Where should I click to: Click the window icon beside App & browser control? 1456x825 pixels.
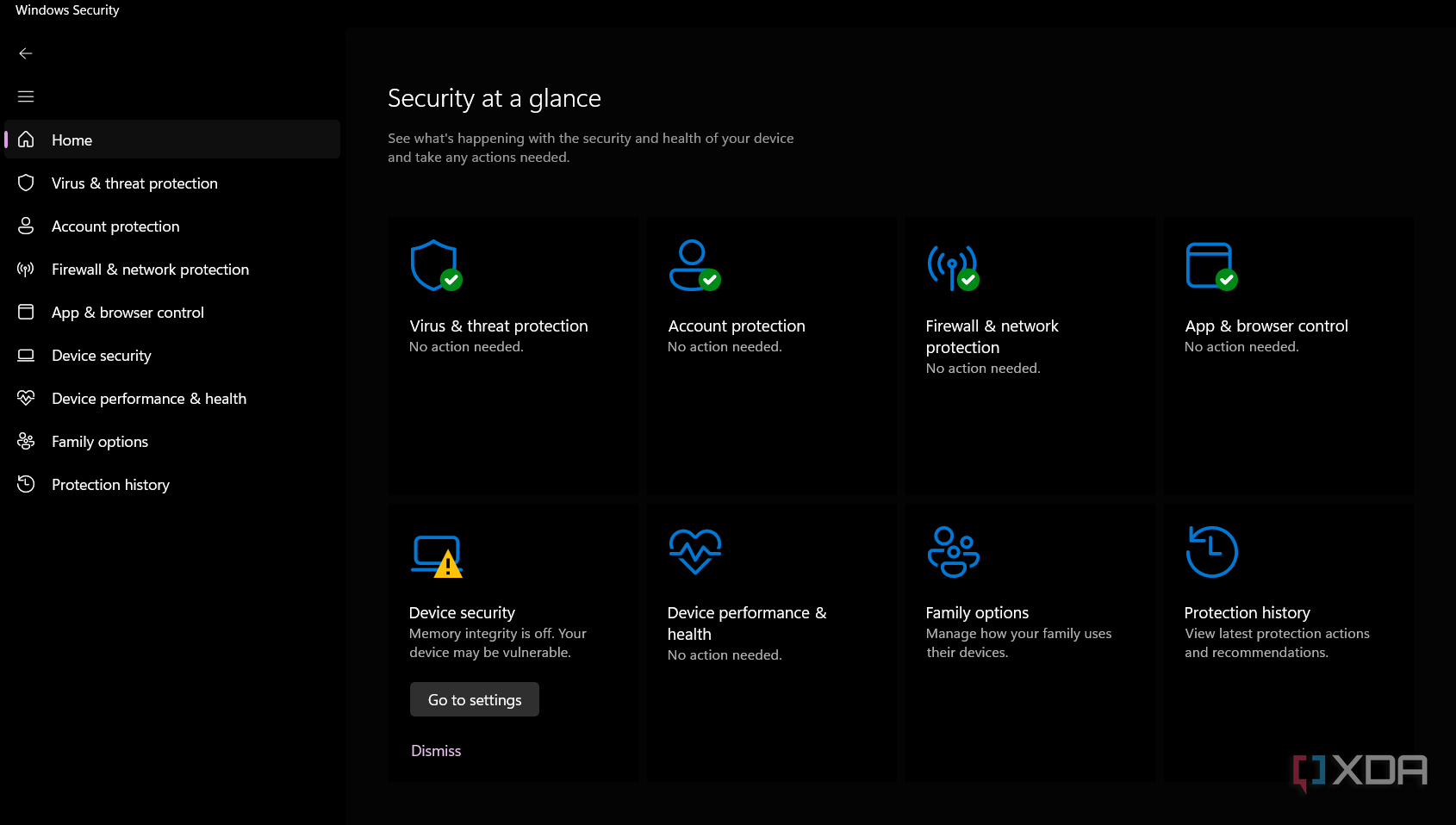(26, 312)
